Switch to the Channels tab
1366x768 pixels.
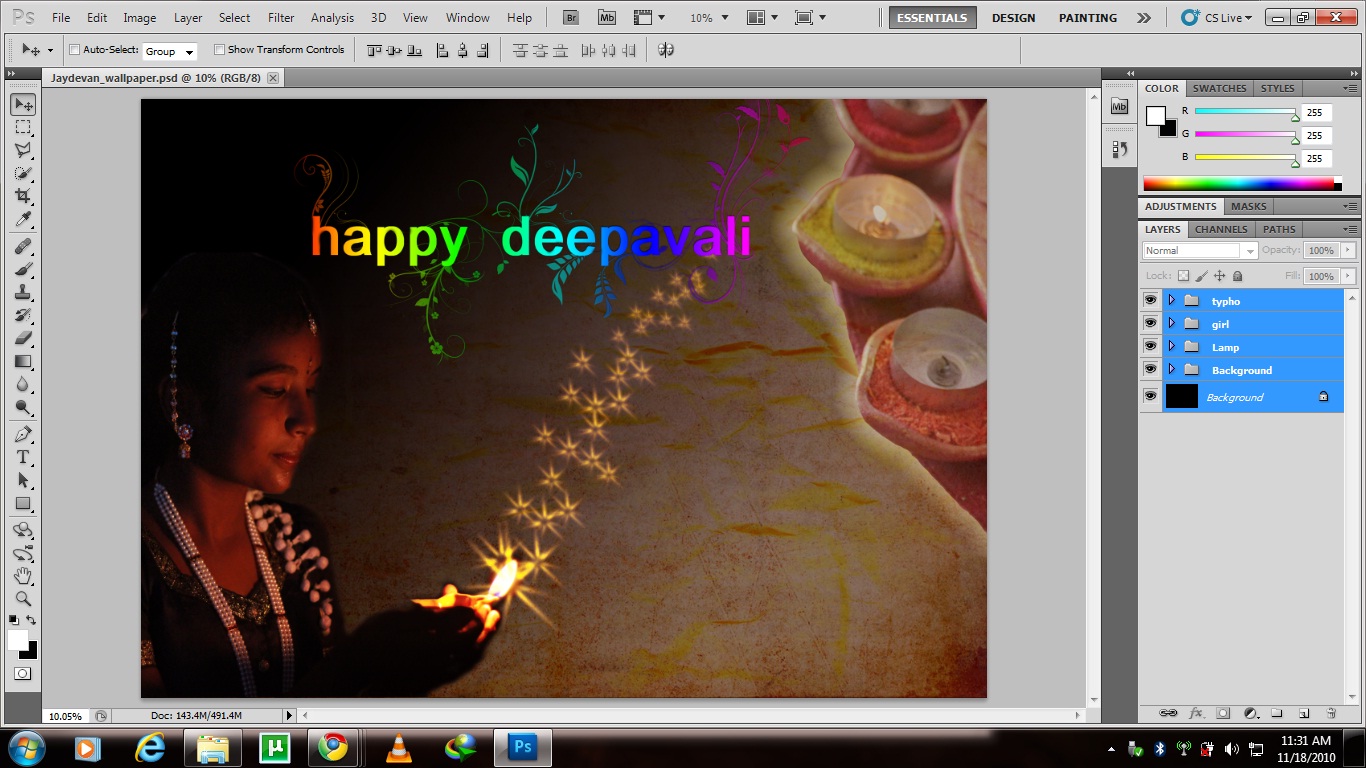coord(1221,229)
